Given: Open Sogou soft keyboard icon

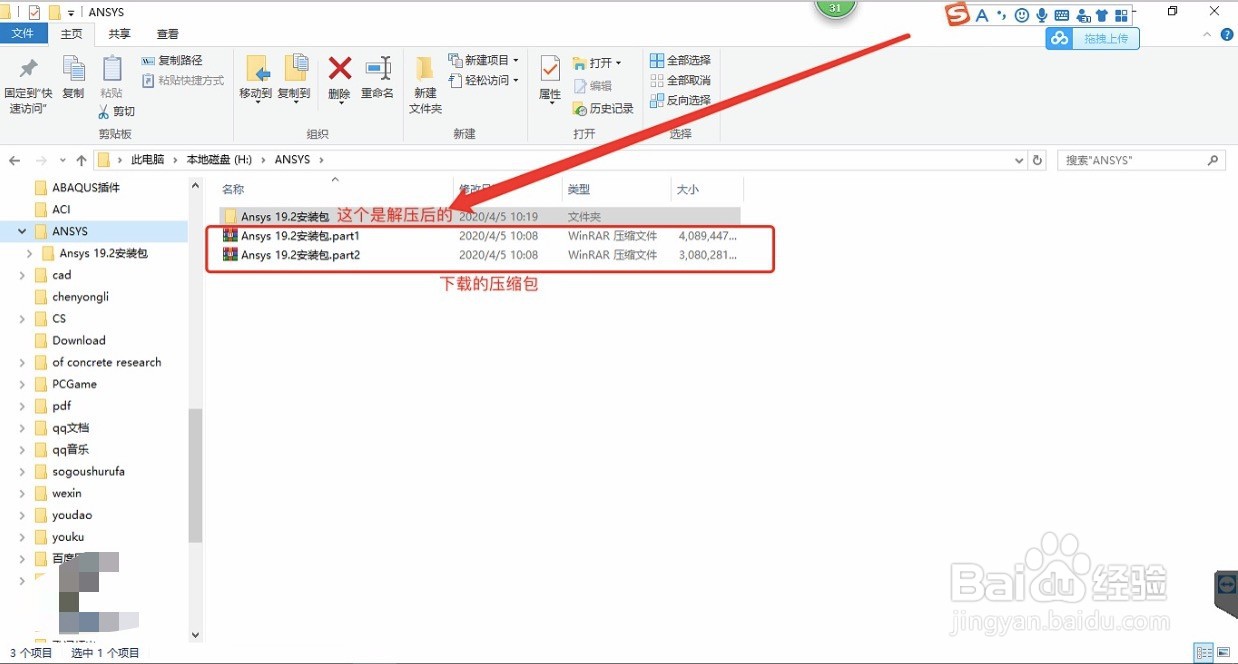Looking at the screenshot, I should coord(1062,15).
